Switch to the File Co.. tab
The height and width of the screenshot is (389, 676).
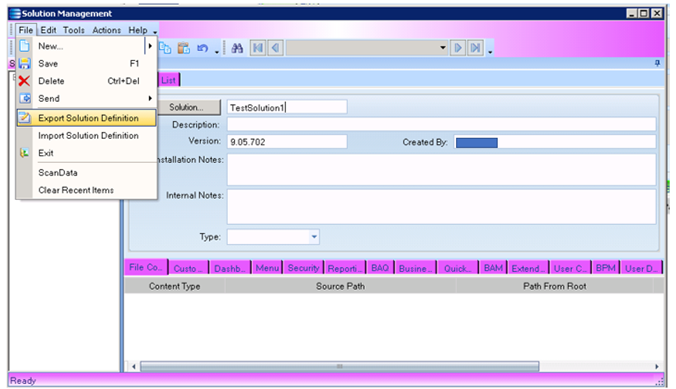(146, 267)
